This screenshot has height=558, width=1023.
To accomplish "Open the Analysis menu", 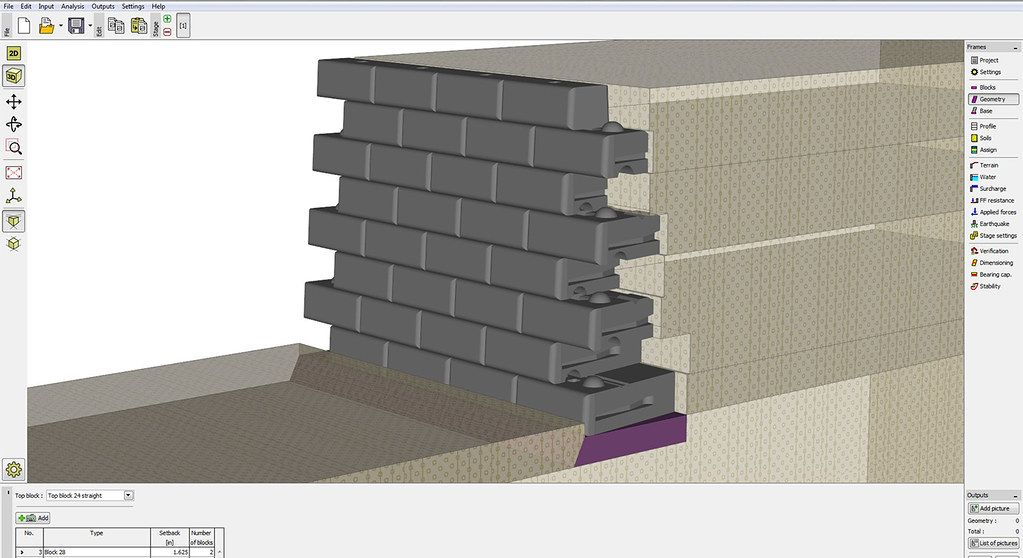I will pyautogui.click(x=72, y=6).
